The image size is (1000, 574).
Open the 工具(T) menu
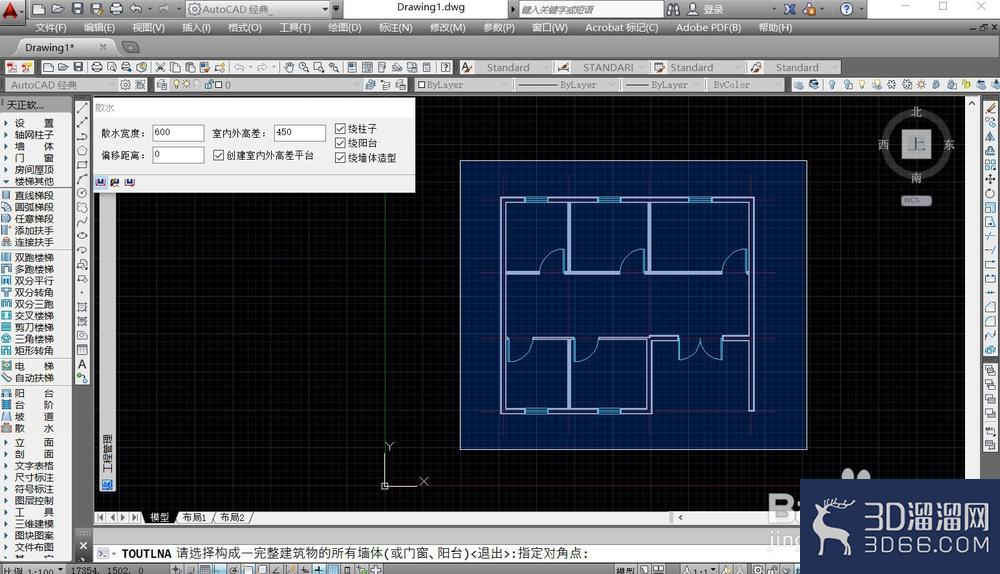[x=295, y=27]
